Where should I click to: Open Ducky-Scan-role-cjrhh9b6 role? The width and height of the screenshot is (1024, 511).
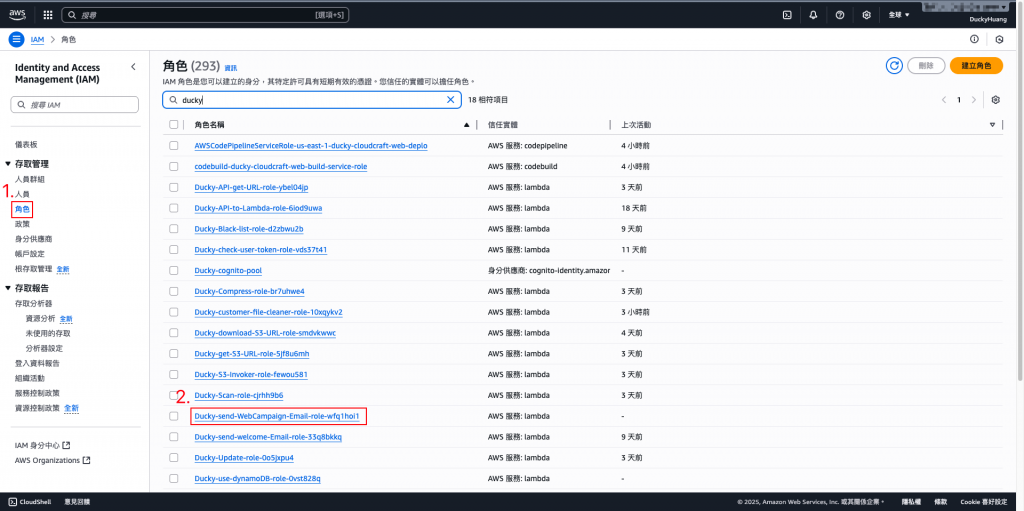[x=239, y=395]
